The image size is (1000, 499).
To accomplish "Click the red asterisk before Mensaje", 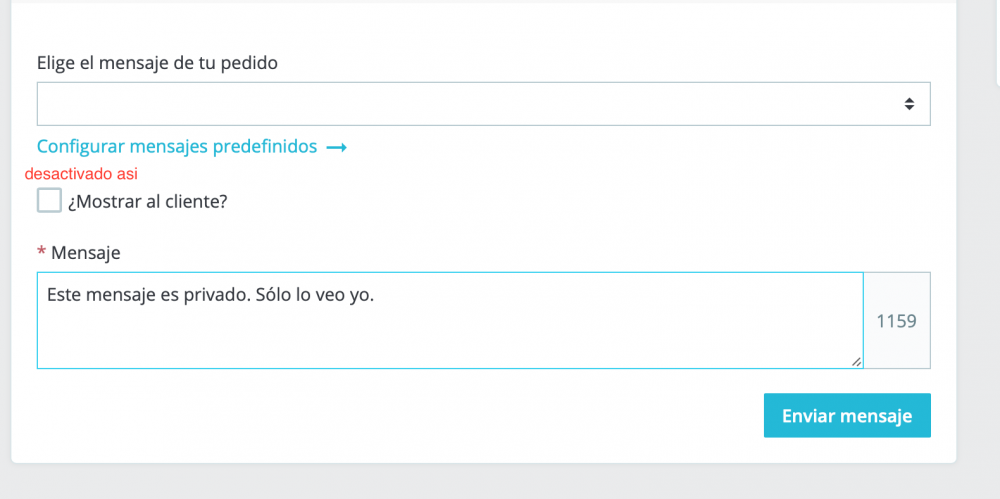I will click(x=41, y=252).
